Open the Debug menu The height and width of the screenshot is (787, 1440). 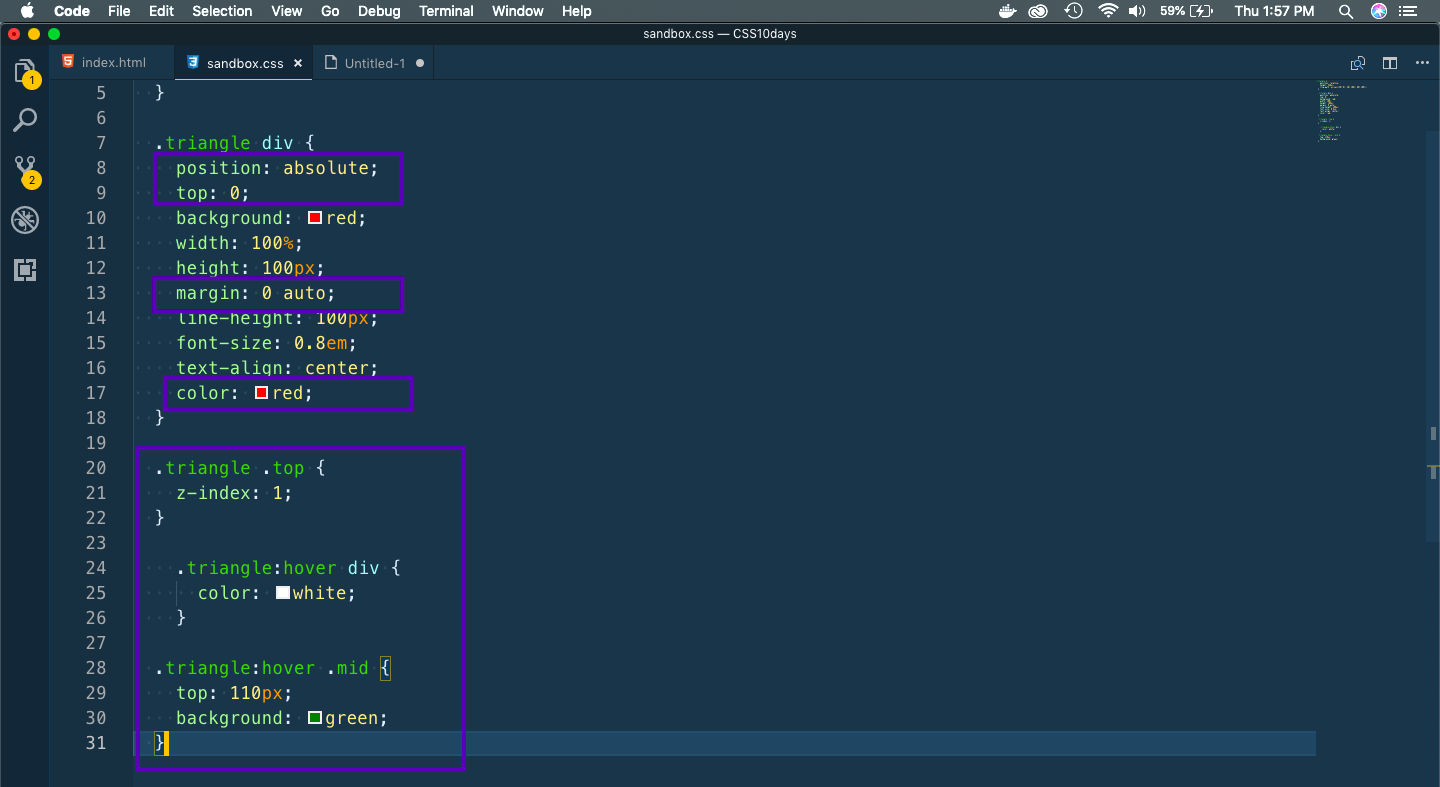point(379,11)
